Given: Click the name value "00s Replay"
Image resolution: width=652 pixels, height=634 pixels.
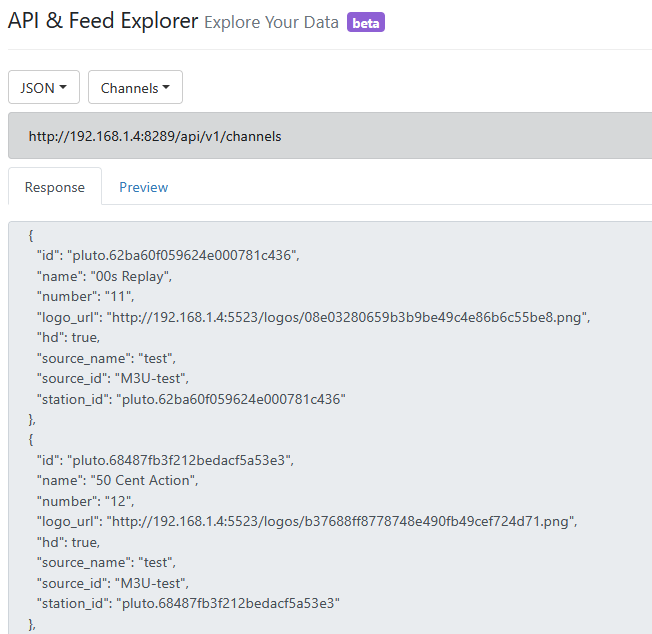Looking at the screenshot, I should tap(130, 276).
